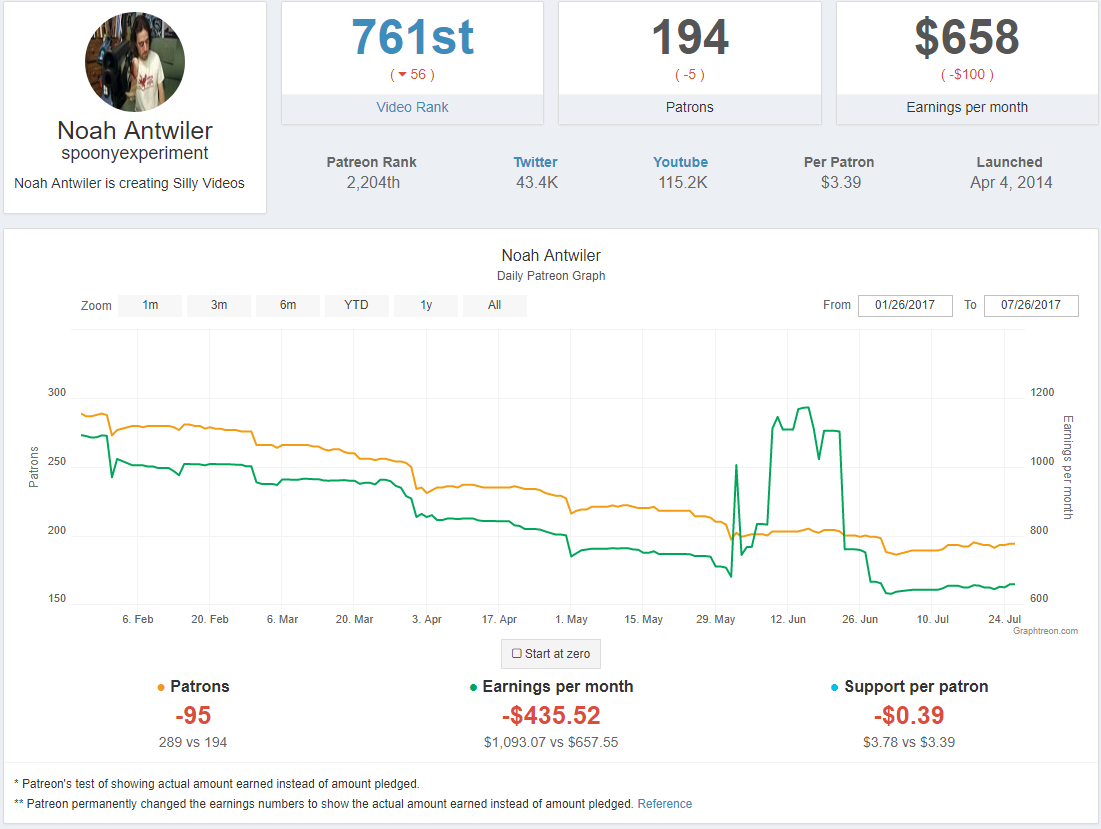Click the Patrons legend label under graph

coord(199,687)
